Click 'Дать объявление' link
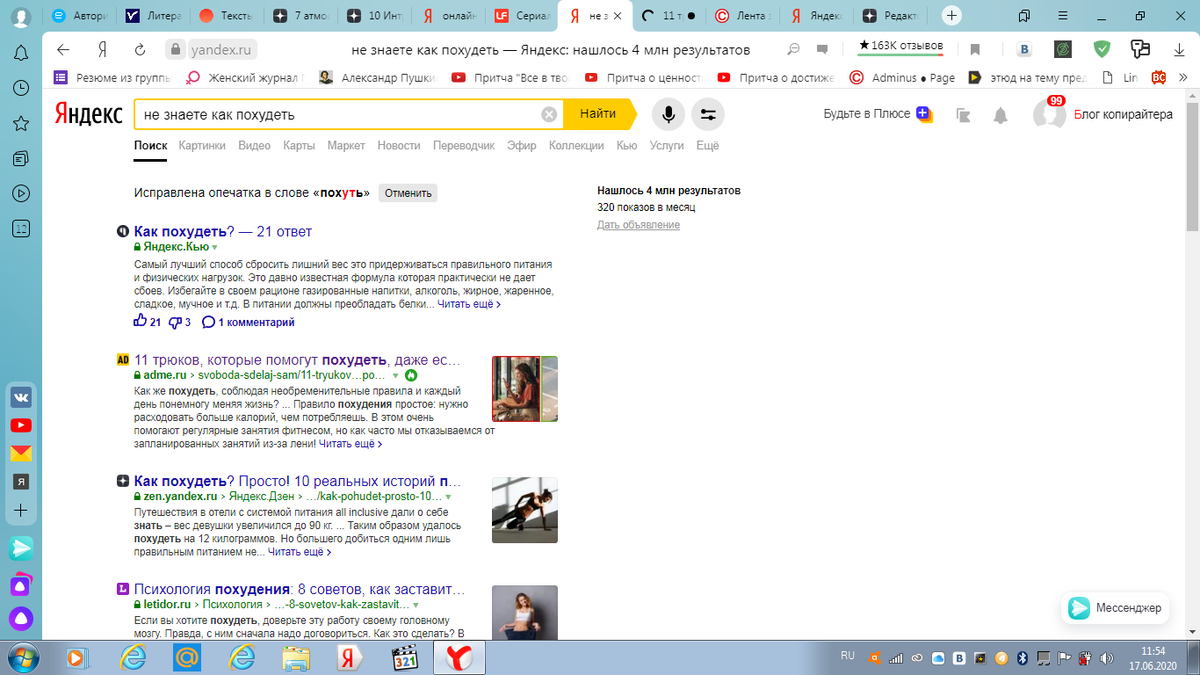1200x675 pixels. tap(638, 225)
